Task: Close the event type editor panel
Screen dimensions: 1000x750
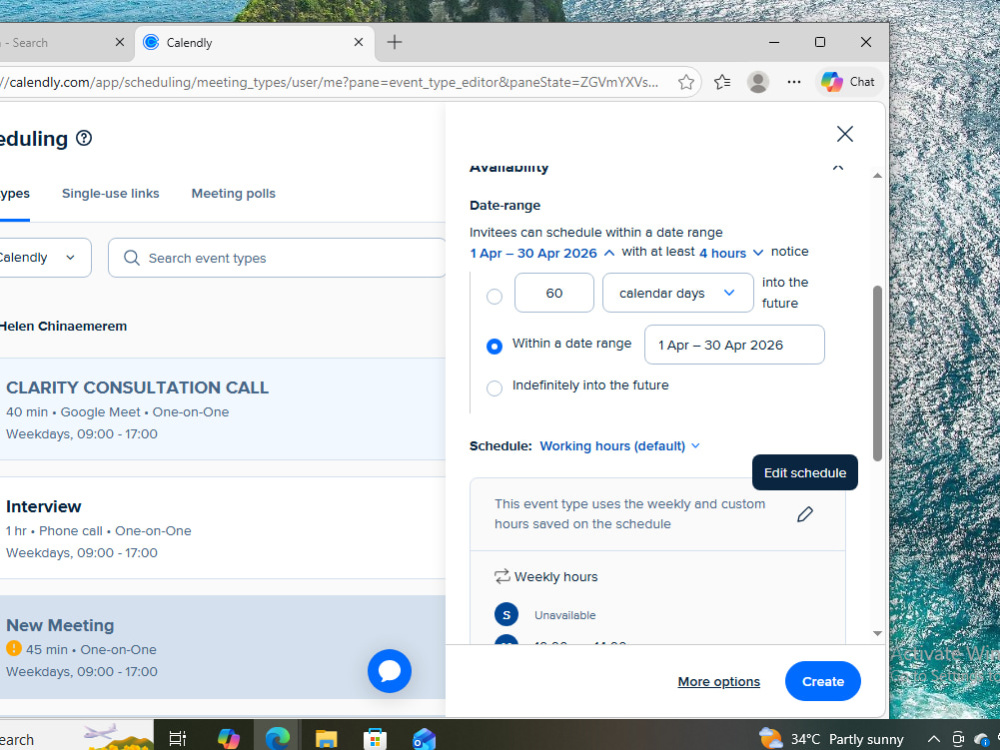Action: (844, 134)
